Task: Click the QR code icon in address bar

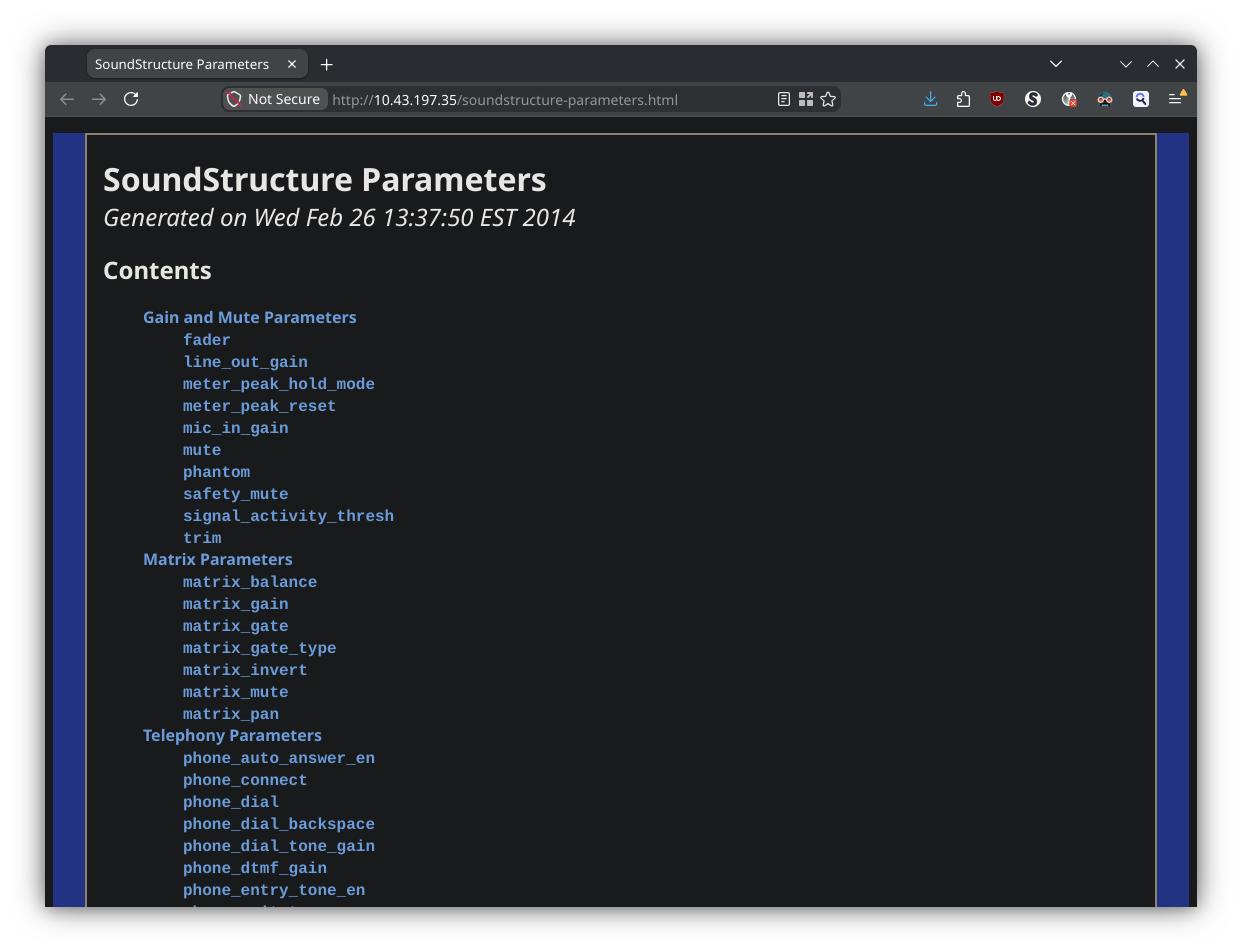Action: [806, 99]
